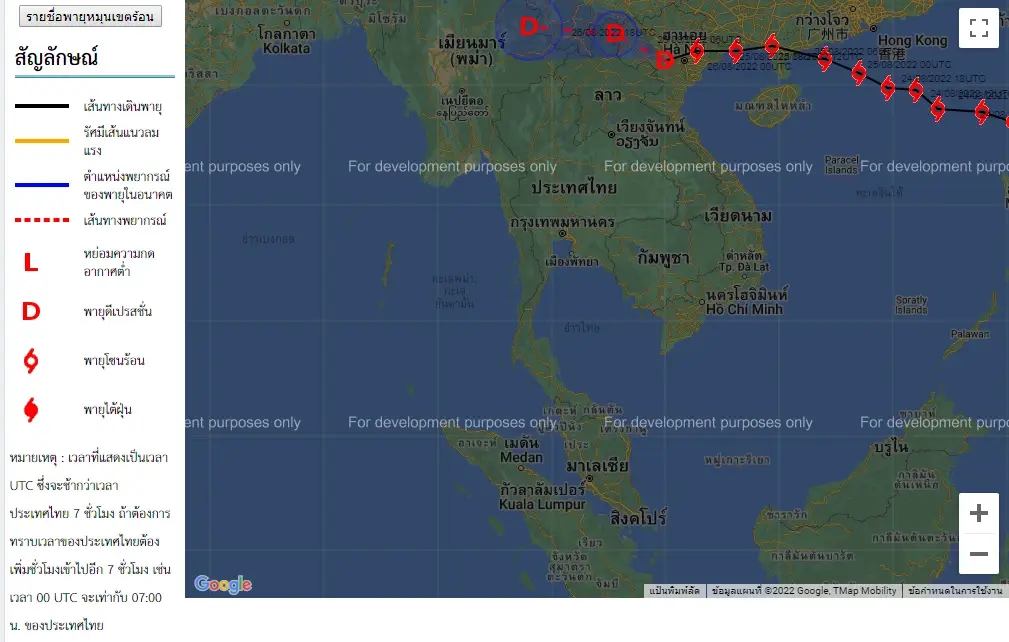Click the red L low-pressure legend icon

point(31,262)
